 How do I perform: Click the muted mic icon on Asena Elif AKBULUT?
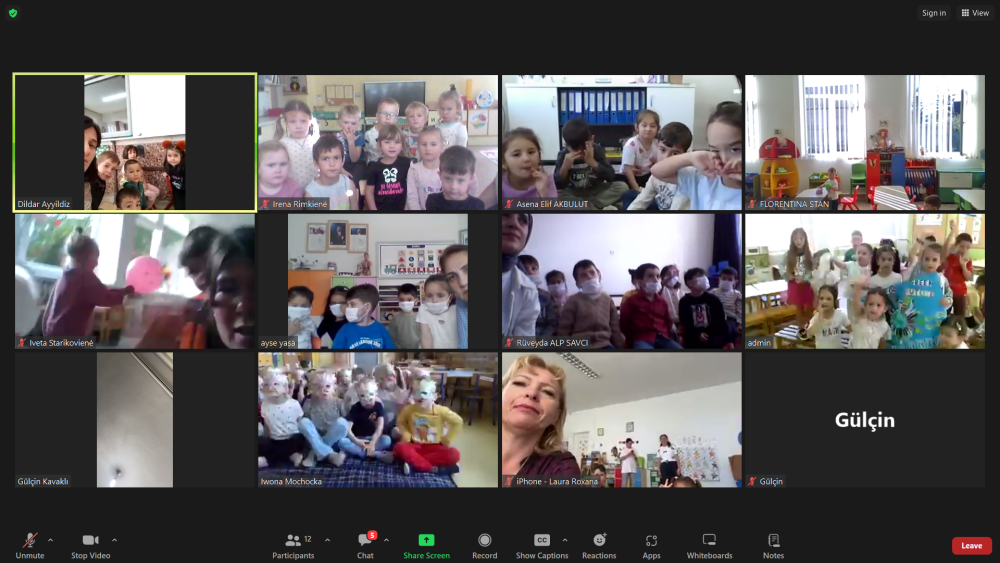click(x=509, y=204)
